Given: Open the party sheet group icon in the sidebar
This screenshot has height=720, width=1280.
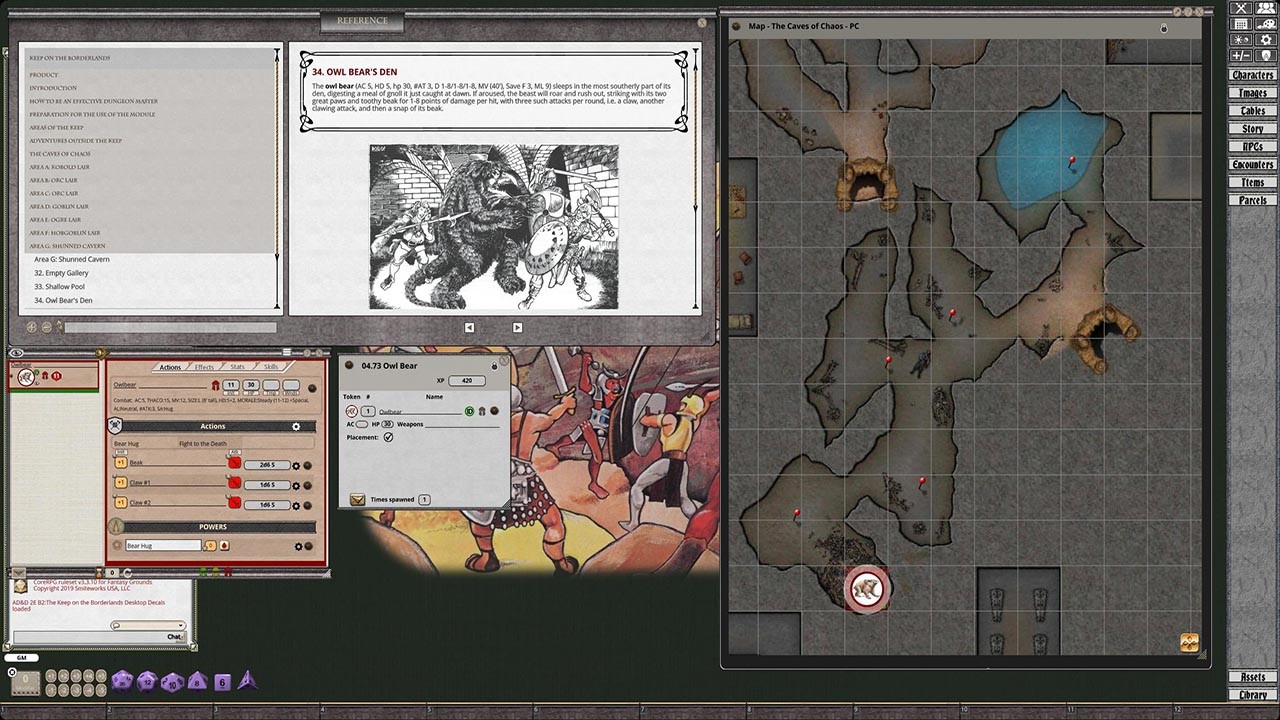Looking at the screenshot, I should coord(1266,9).
